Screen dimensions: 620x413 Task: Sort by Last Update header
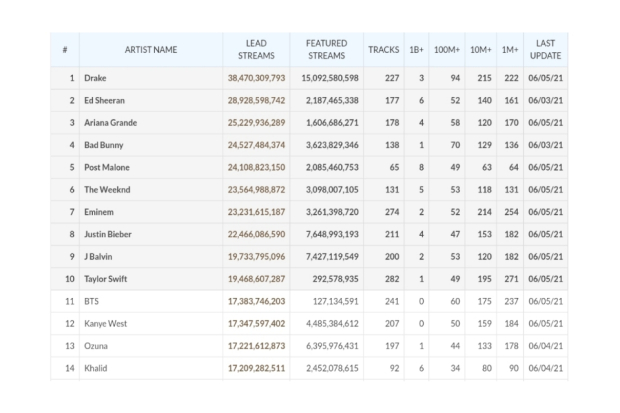click(545, 49)
